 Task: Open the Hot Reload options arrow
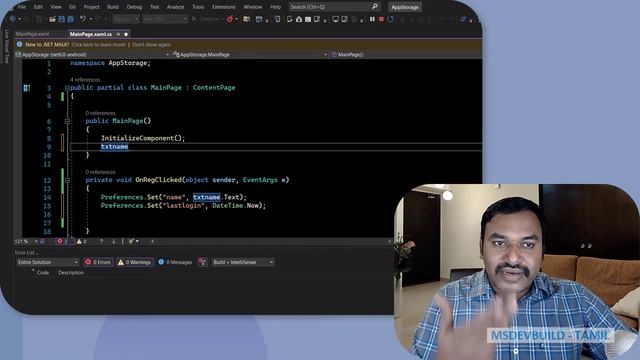(x=237, y=19)
